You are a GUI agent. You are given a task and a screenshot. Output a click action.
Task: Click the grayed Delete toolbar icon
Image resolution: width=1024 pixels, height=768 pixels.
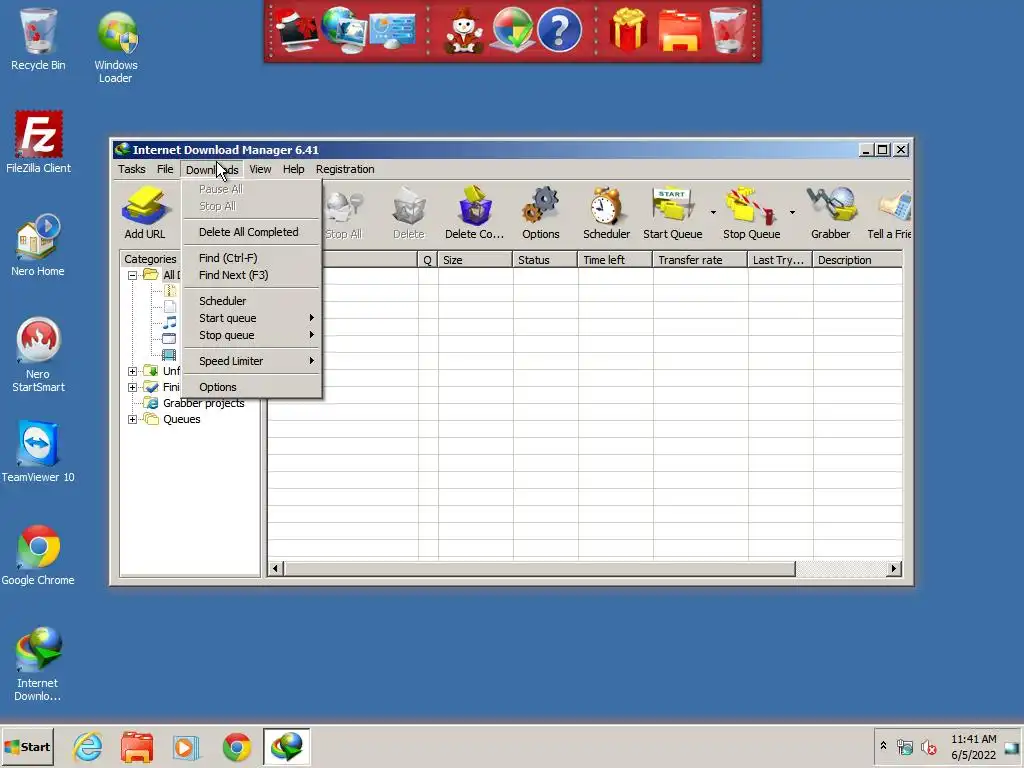409,212
